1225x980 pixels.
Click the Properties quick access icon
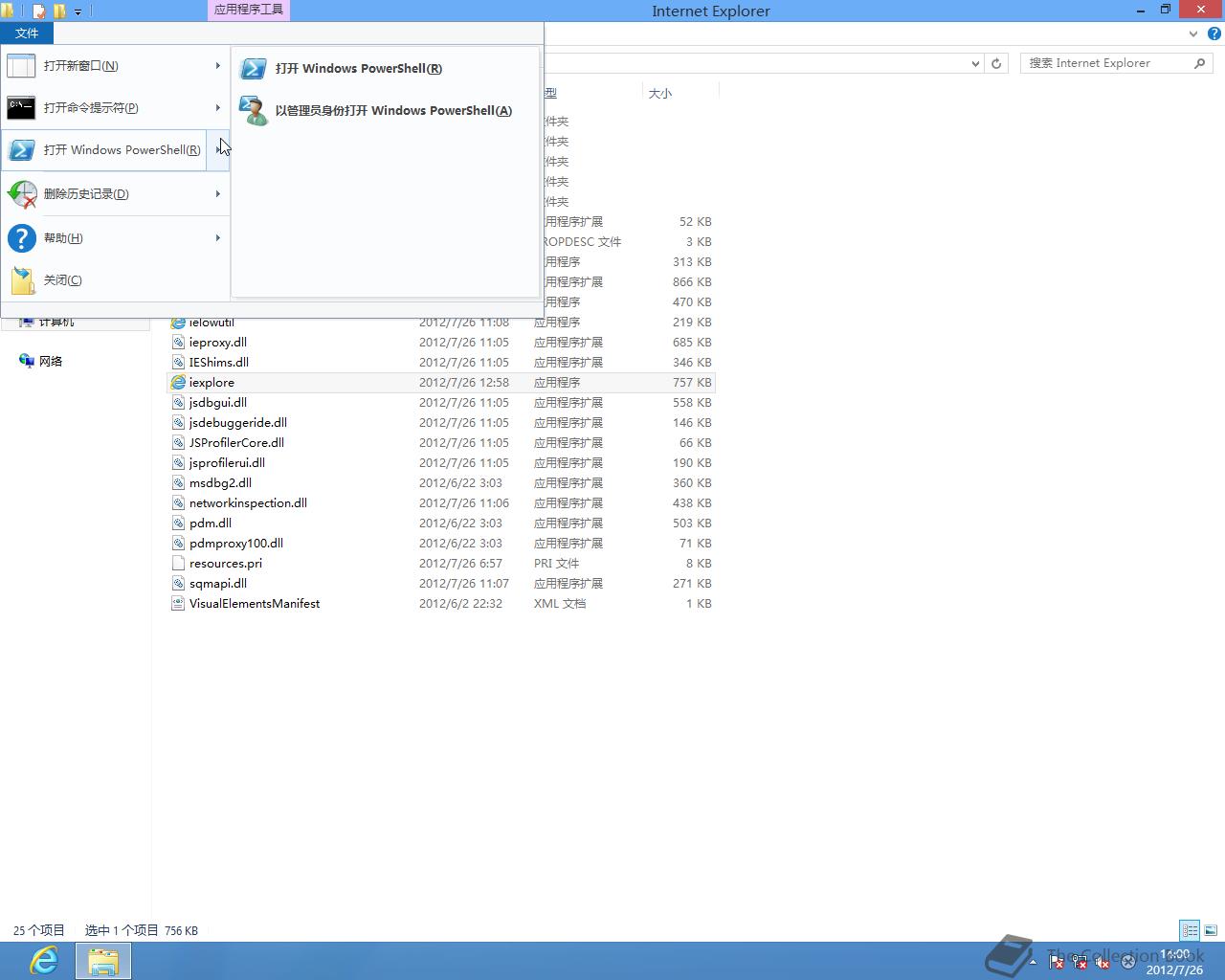[39, 11]
